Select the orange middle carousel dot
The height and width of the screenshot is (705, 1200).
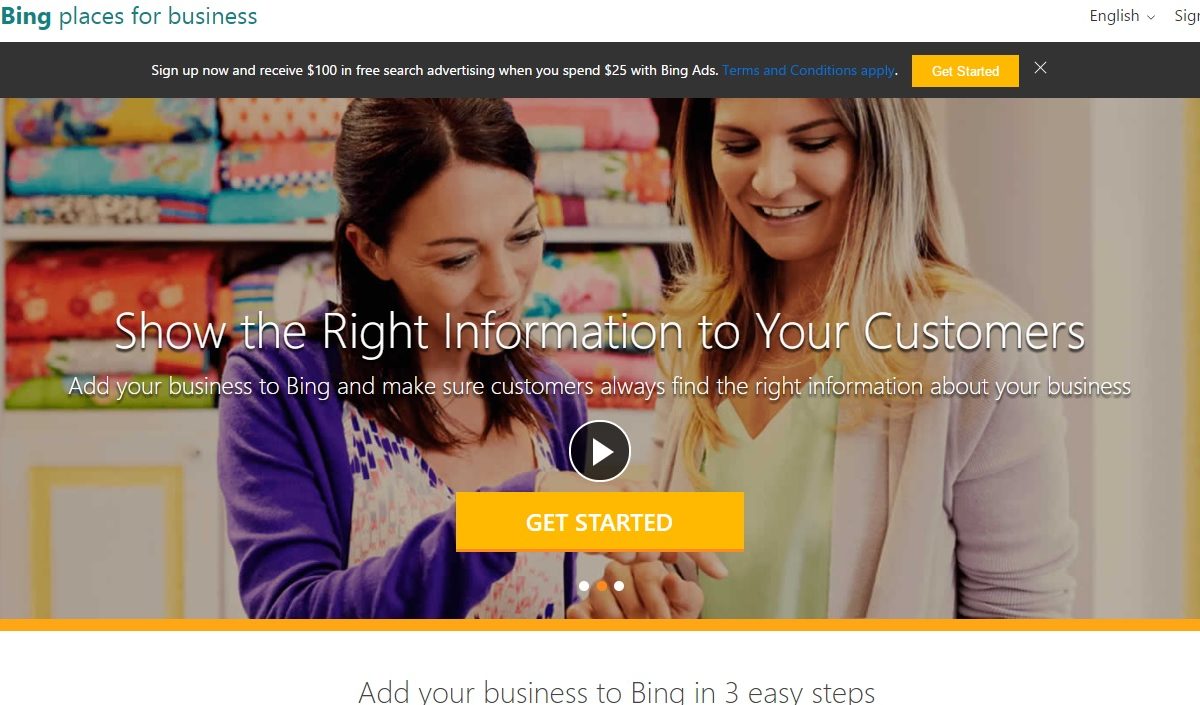(x=602, y=586)
